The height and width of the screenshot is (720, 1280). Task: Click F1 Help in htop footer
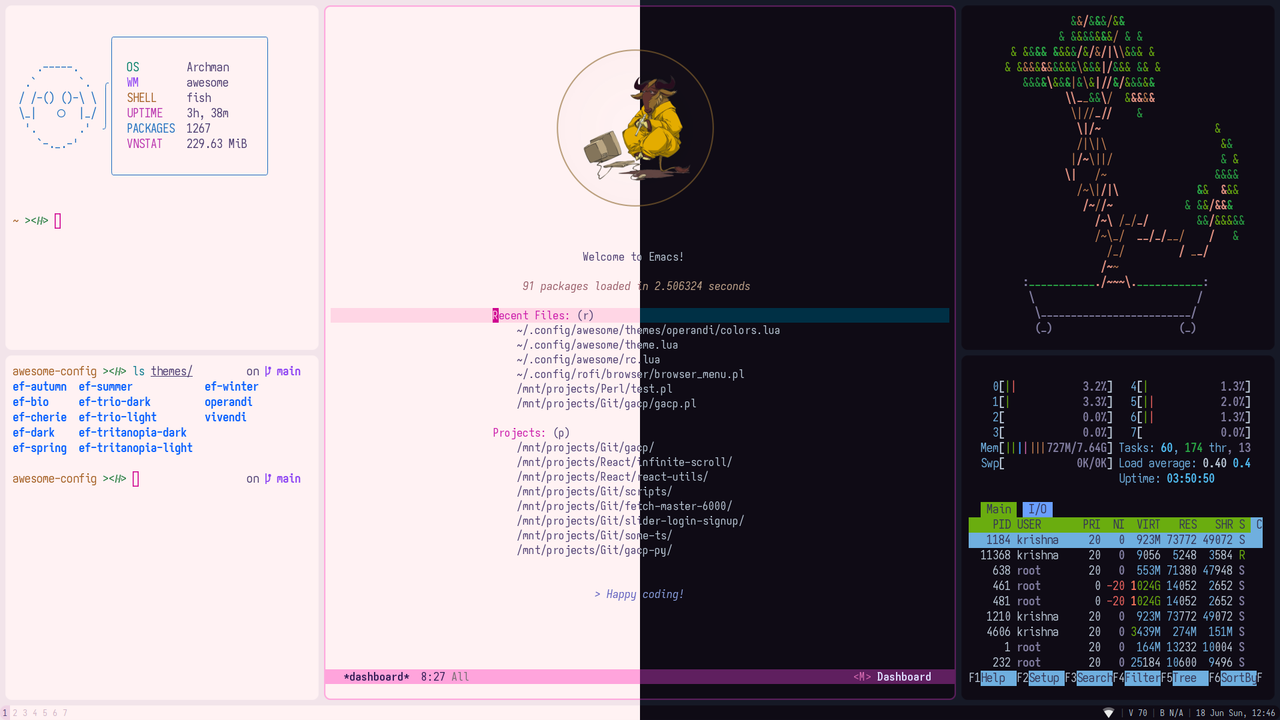(x=992, y=678)
